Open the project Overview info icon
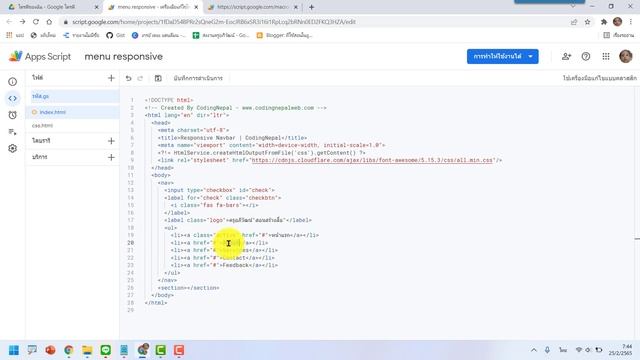Image resolution: width=640 pixels, height=360 pixels. (x=13, y=82)
